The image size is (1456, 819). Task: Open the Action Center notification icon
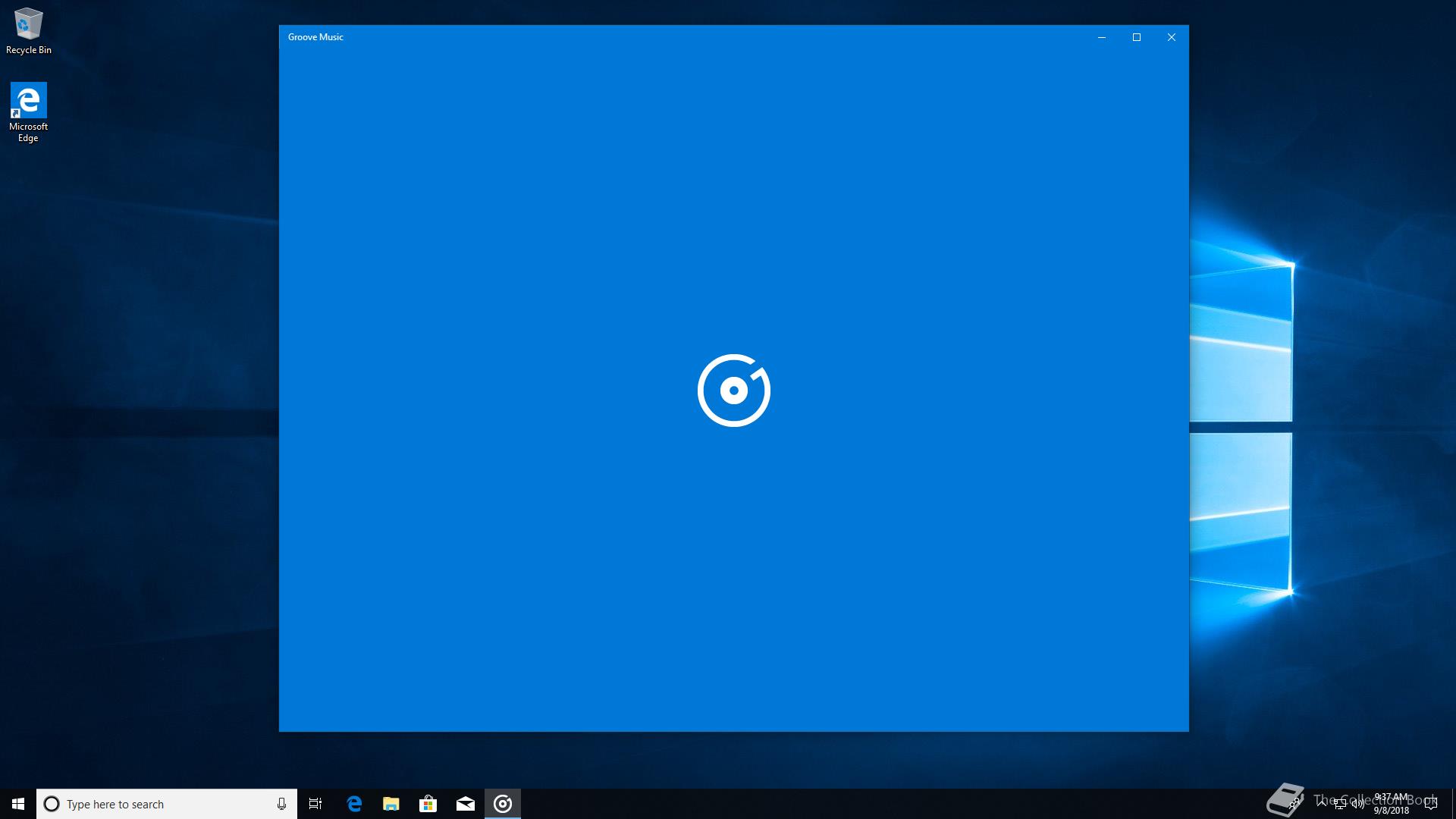pyautogui.click(x=1431, y=804)
